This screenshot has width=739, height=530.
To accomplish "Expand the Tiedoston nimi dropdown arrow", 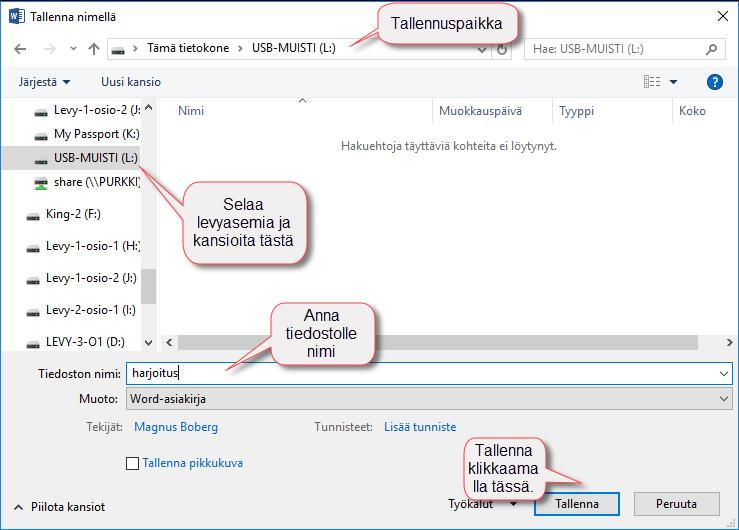I will click(x=724, y=374).
